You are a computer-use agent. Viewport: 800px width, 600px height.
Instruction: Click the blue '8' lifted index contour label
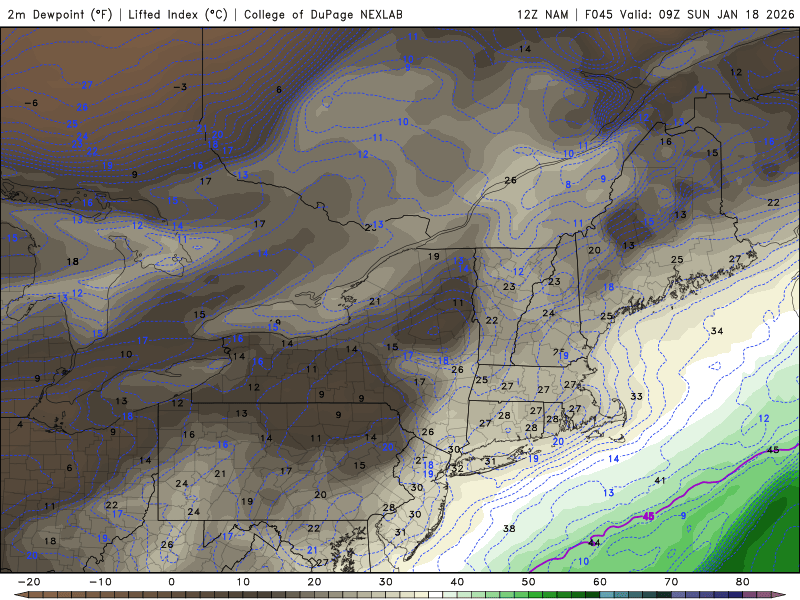pyautogui.click(x=568, y=185)
